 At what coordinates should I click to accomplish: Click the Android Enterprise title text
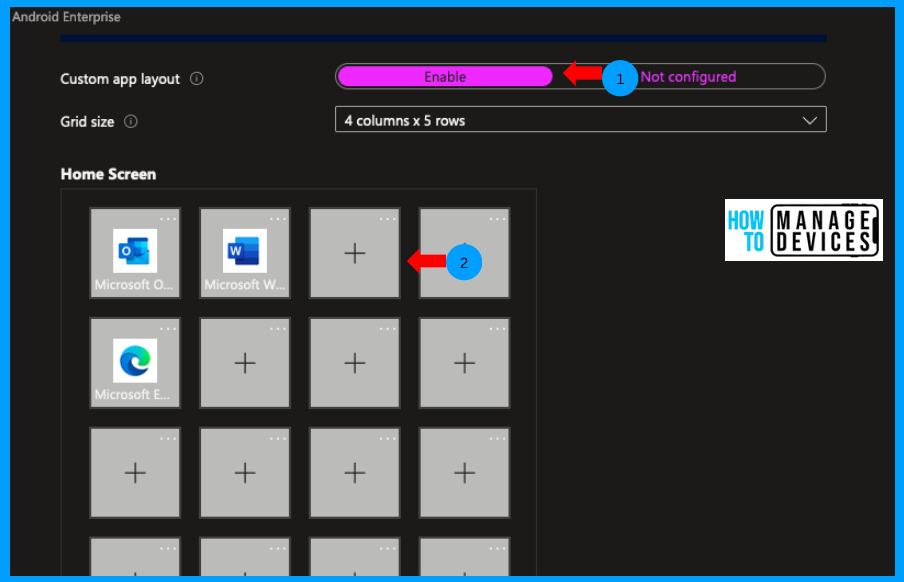[66, 17]
